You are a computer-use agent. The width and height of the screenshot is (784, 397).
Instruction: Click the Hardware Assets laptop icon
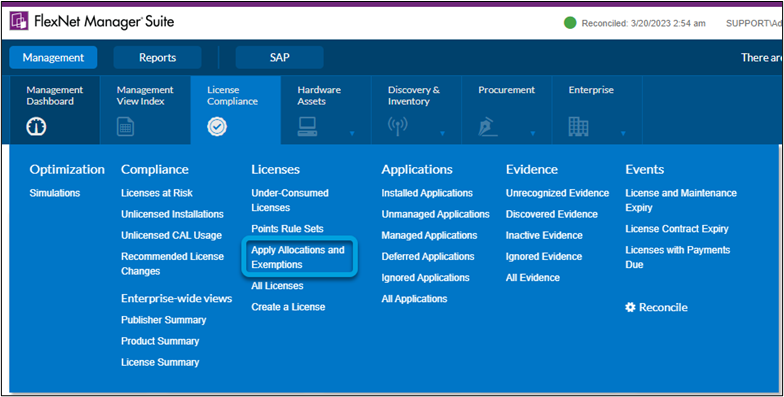pyautogui.click(x=307, y=127)
